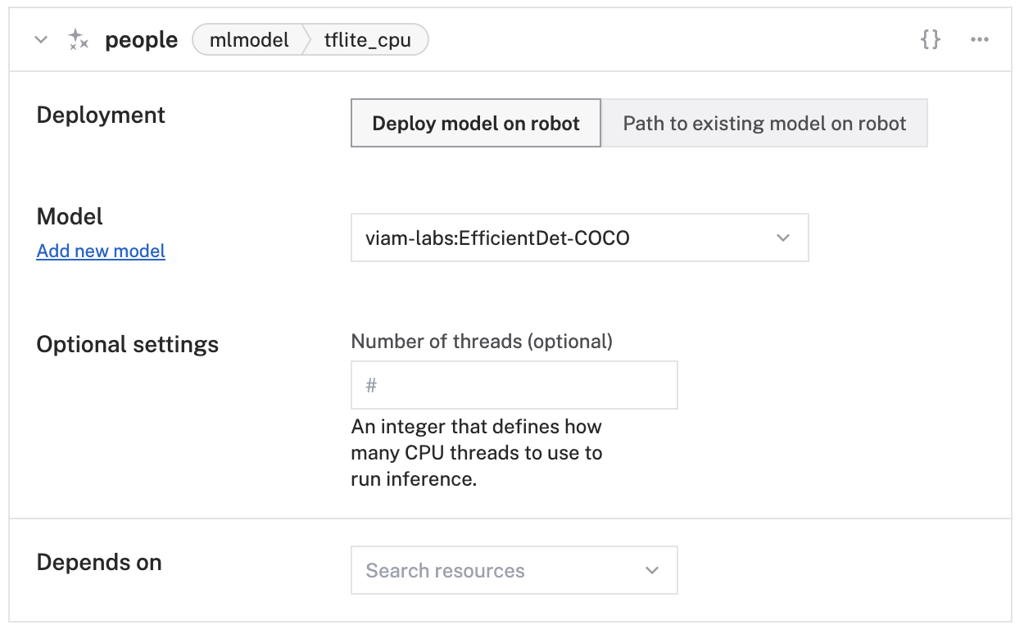
Task: Click the chevron inside the model selector
Action: (x=783, y=237)
